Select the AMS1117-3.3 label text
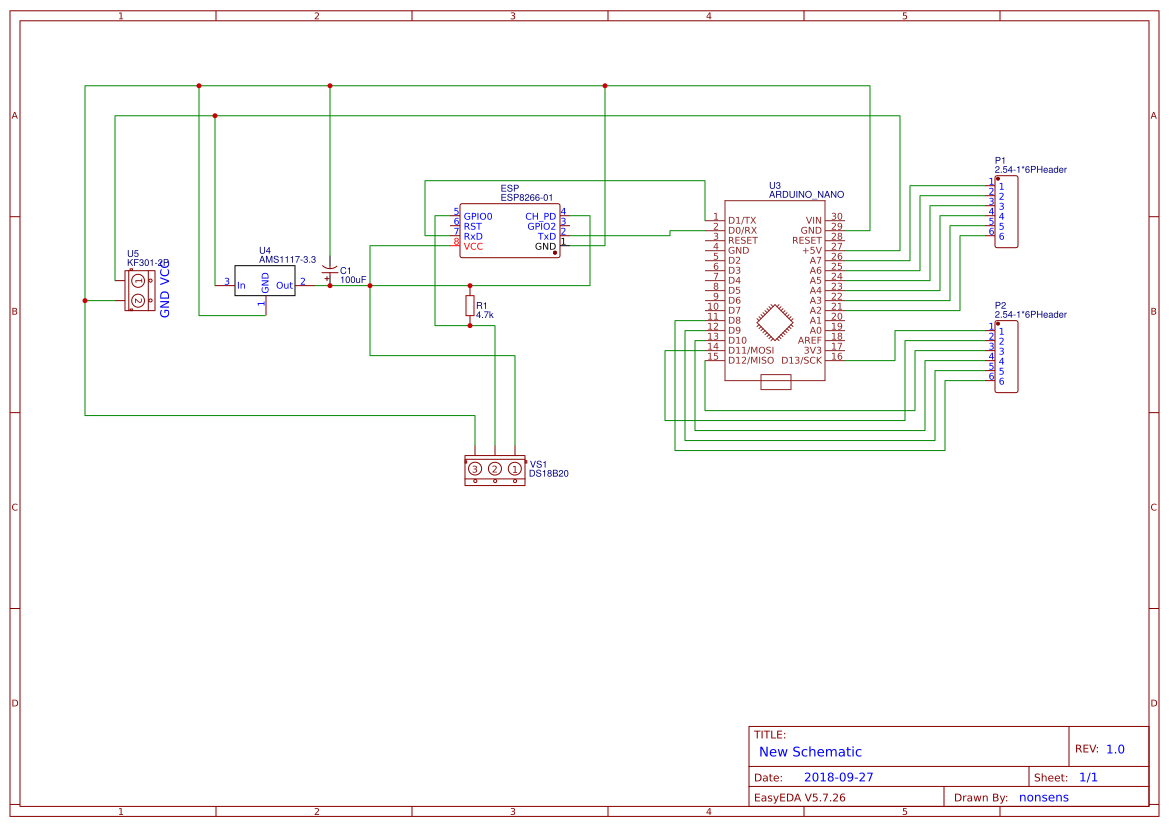This screenshot has width=1169, height=827. [287, 260]
